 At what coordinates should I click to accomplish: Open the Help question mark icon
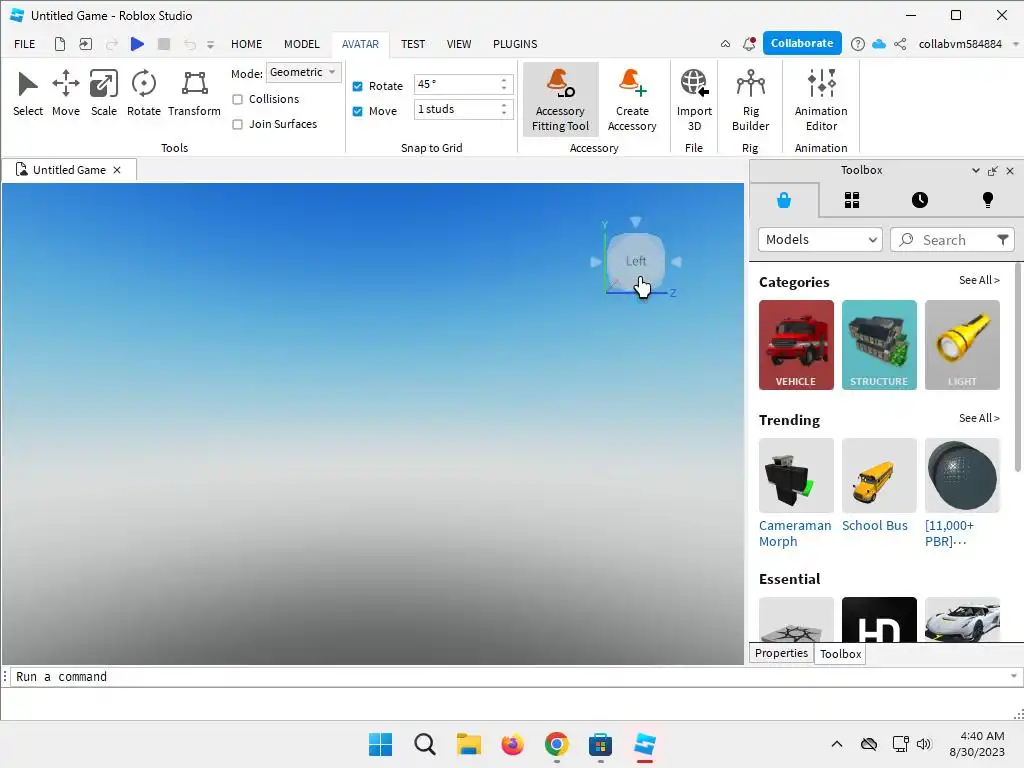(x=857, y=44)
